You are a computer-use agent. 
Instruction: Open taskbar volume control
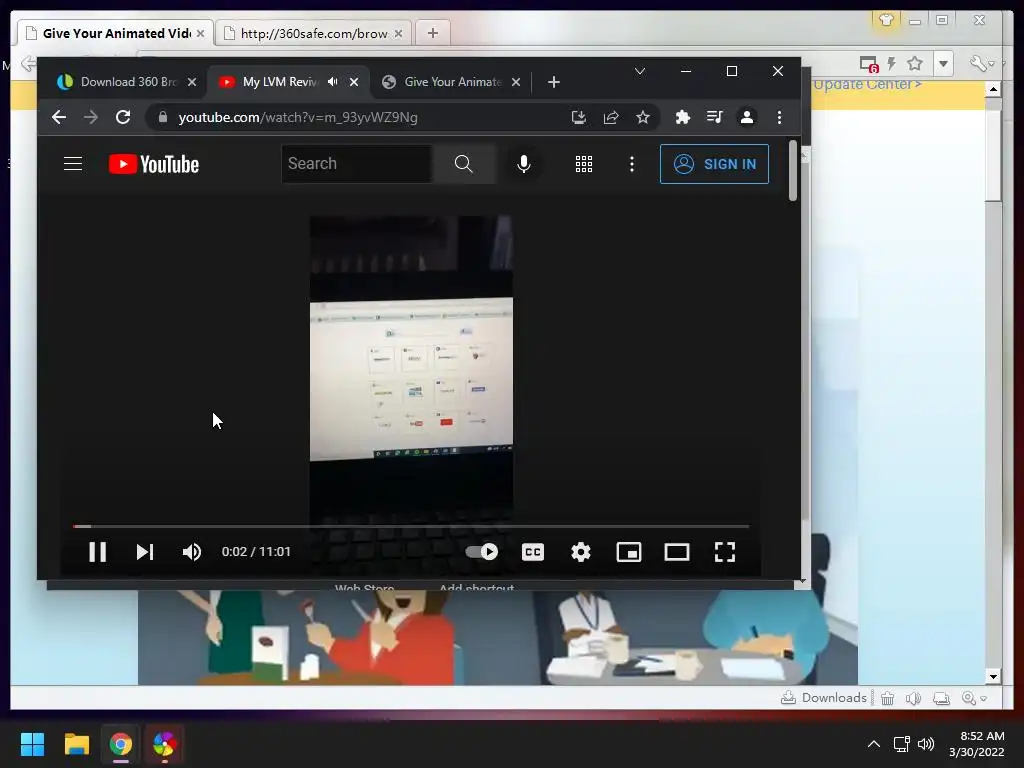coord(926,744)
